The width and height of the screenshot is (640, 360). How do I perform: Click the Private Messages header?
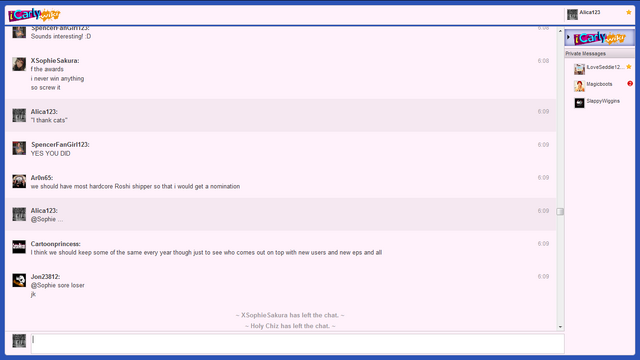coord(600,53)
